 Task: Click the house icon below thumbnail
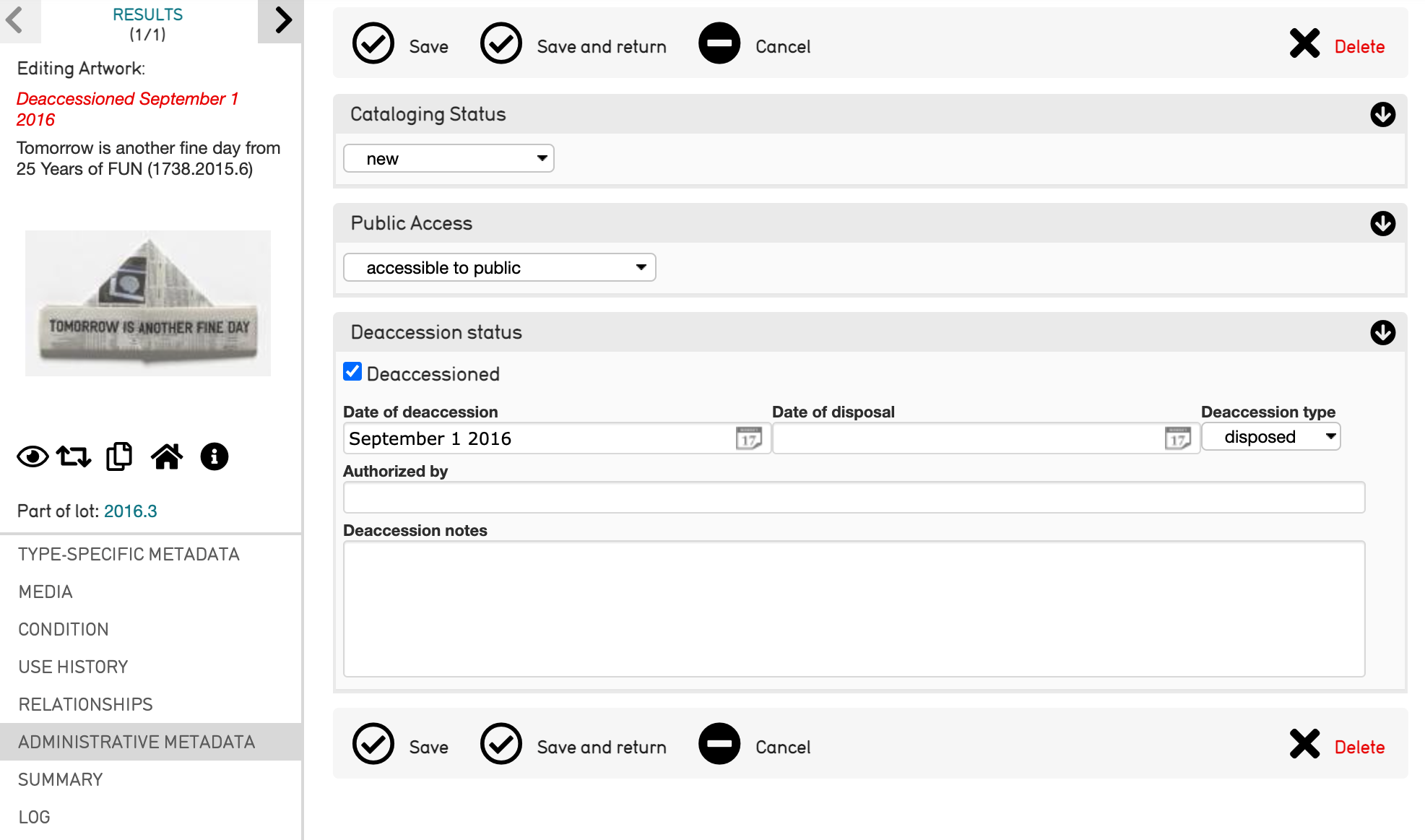(167, 456)
